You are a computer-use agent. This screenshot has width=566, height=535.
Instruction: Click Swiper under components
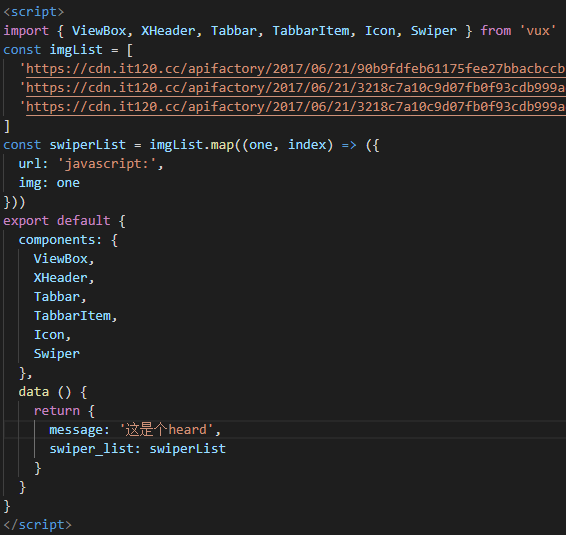(57, 354)
